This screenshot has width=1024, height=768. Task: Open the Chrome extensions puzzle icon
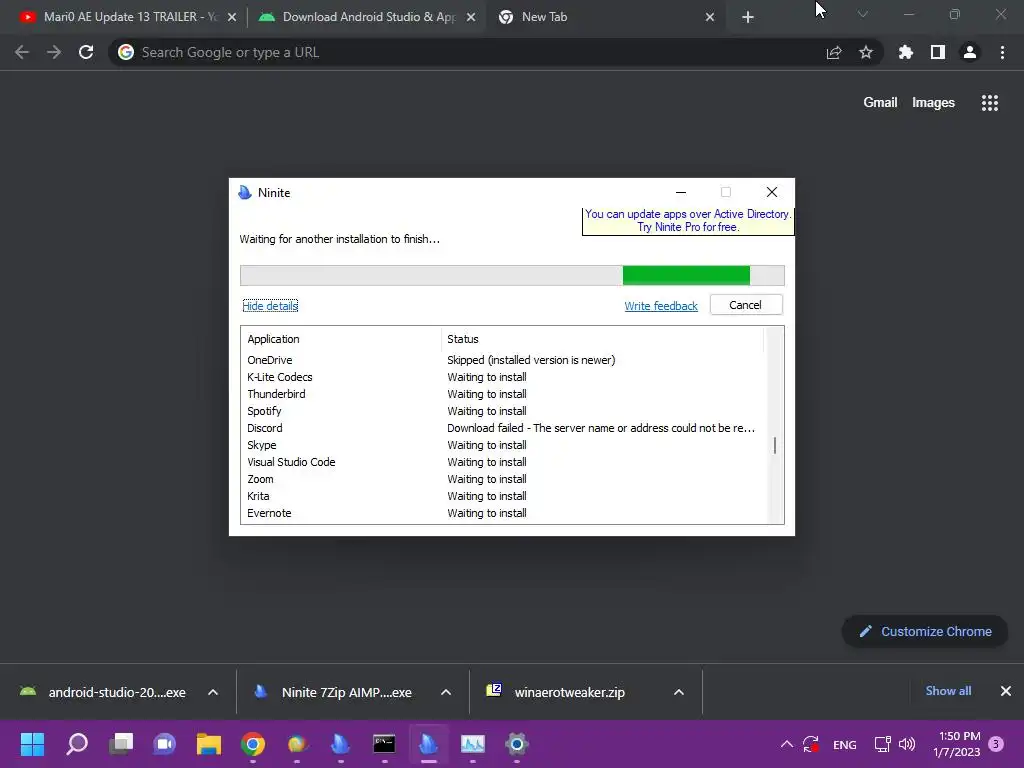click(x=906, y=52)
